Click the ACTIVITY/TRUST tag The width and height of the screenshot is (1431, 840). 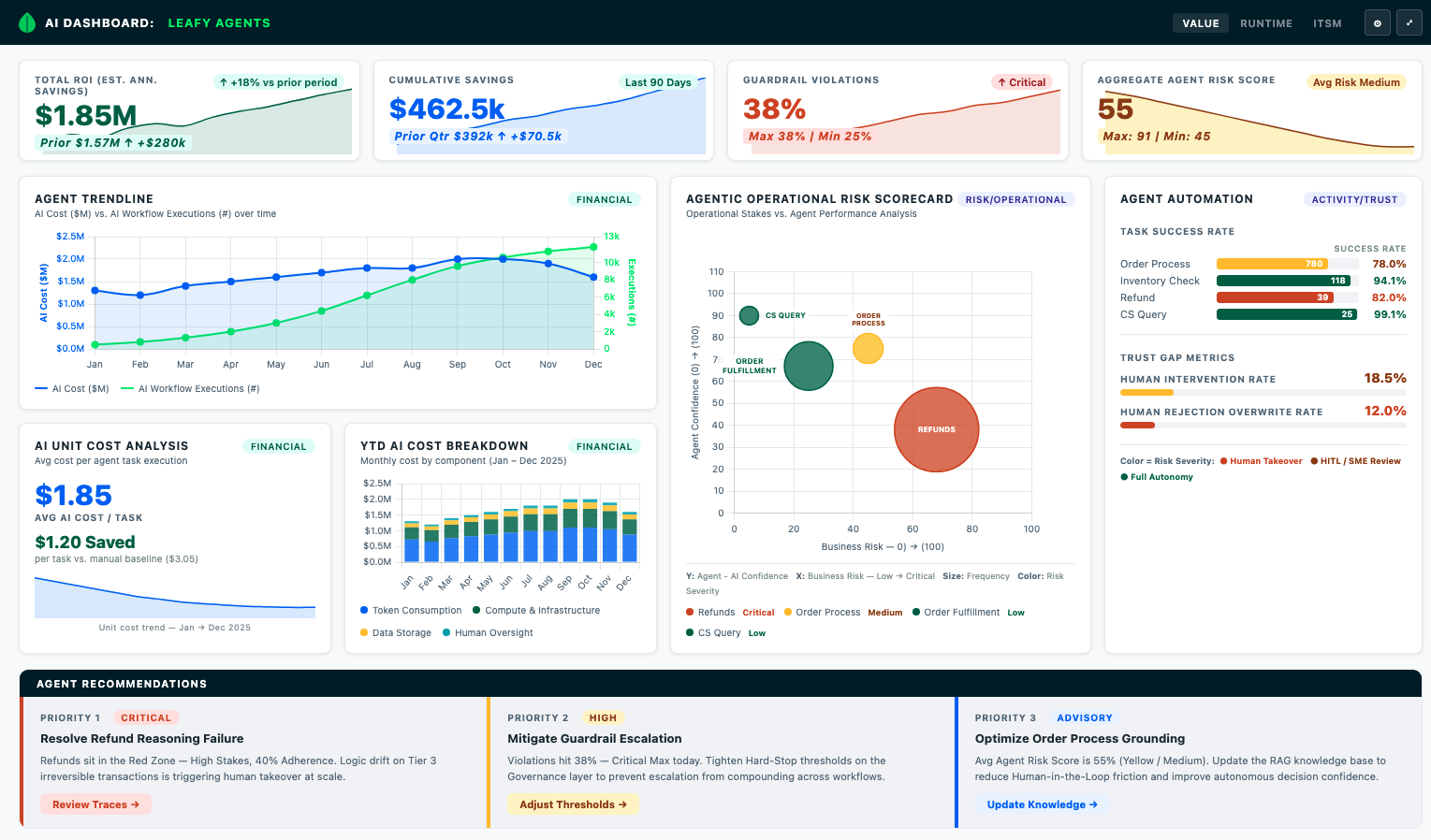coord(1354,199)
